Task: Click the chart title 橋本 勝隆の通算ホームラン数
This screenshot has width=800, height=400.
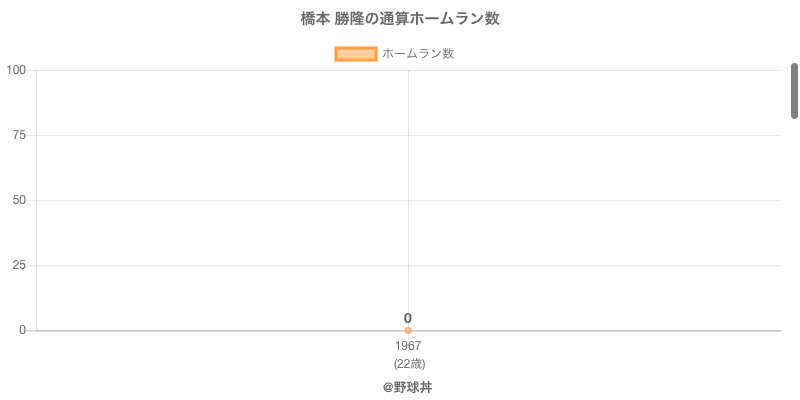Action: [400, 19]
